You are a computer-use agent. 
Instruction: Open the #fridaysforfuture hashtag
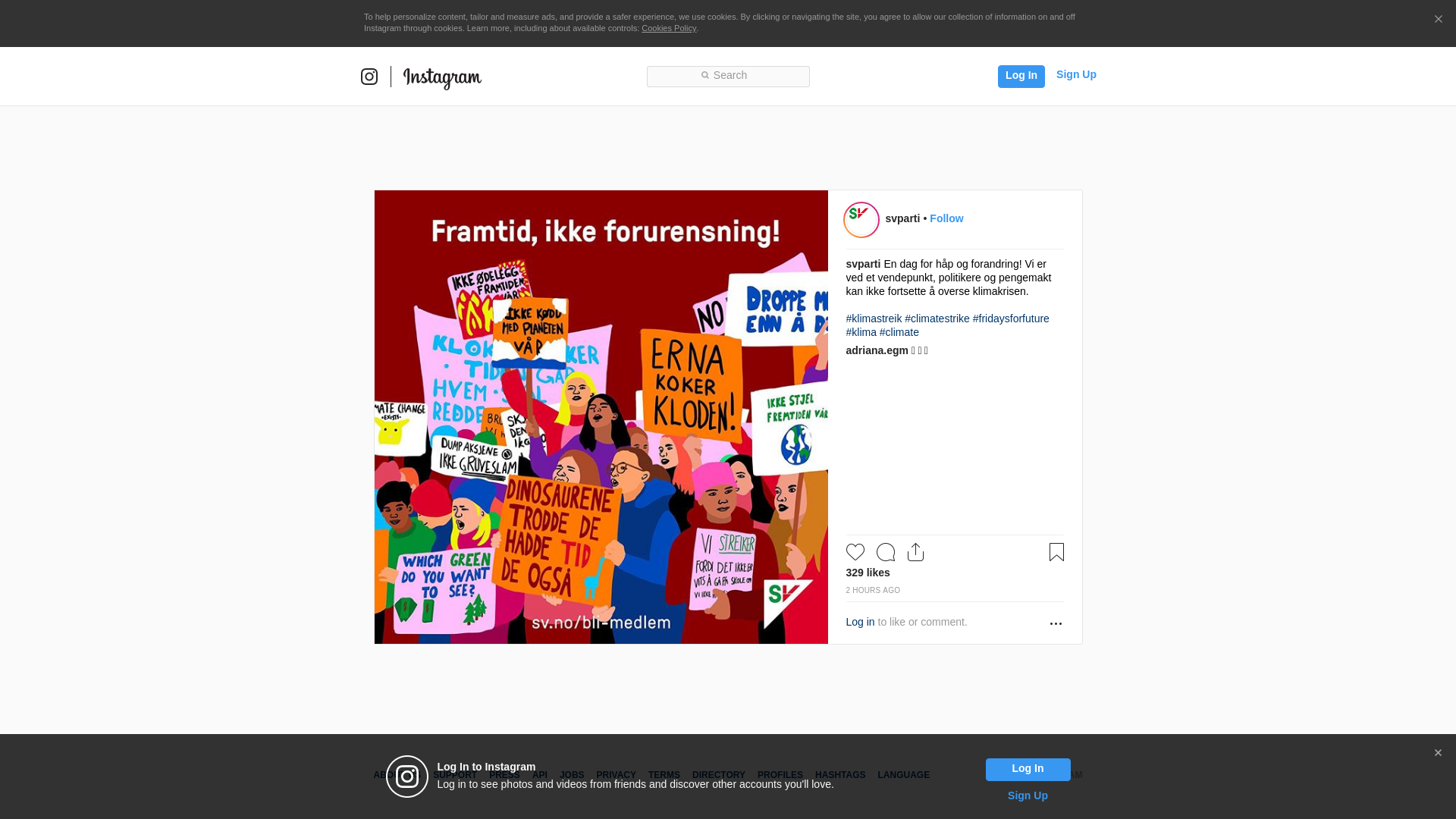[1011, 318]
